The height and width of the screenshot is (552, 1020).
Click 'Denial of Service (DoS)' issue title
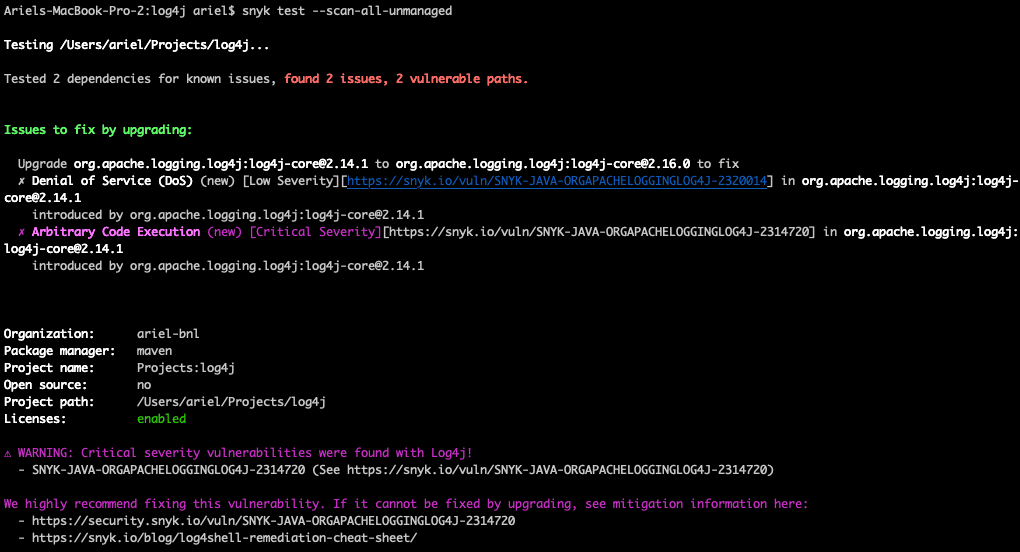click(x=113, y=181)
